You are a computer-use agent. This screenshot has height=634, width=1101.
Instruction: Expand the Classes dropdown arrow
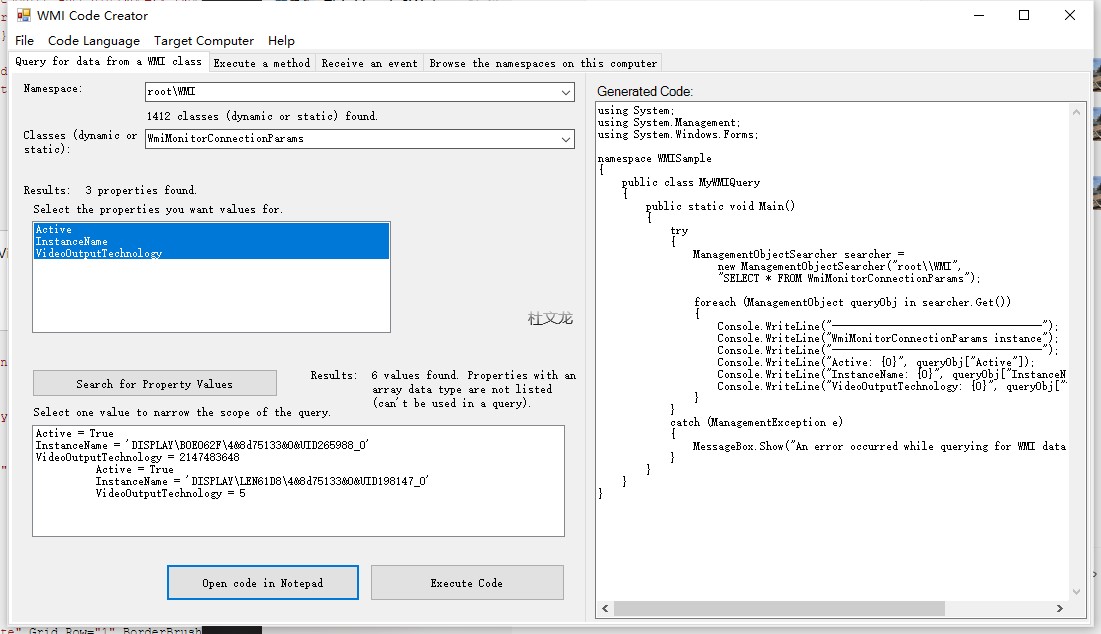coord(566,139)
